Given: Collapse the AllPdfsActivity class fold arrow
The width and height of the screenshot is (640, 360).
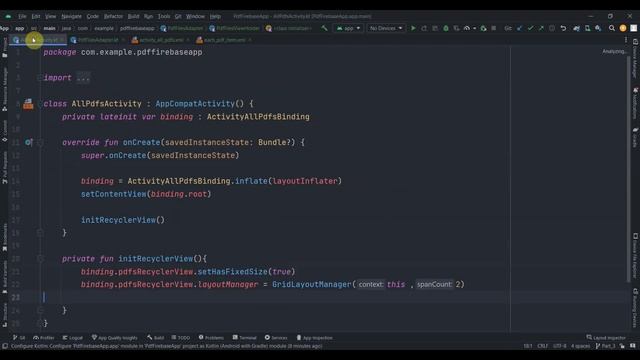Looking at the screenshot, I should [40, 104].
